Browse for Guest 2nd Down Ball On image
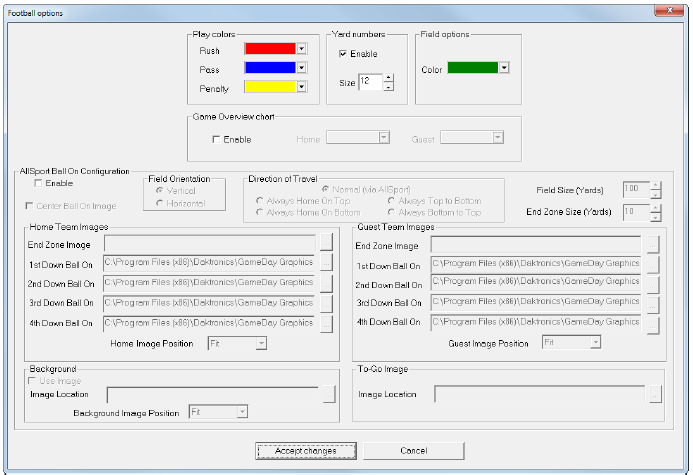This screenshot has height=475, width=693. [x=653, y=284]
